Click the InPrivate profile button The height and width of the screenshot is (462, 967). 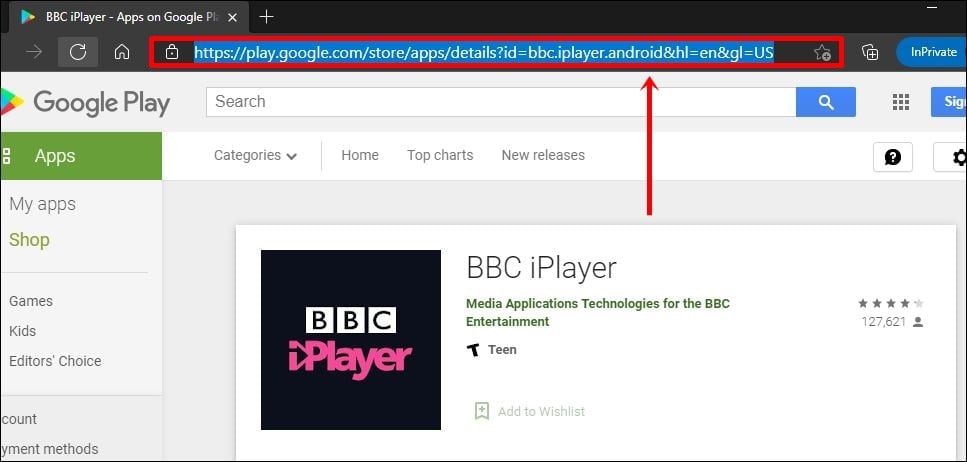coord(931,52)
